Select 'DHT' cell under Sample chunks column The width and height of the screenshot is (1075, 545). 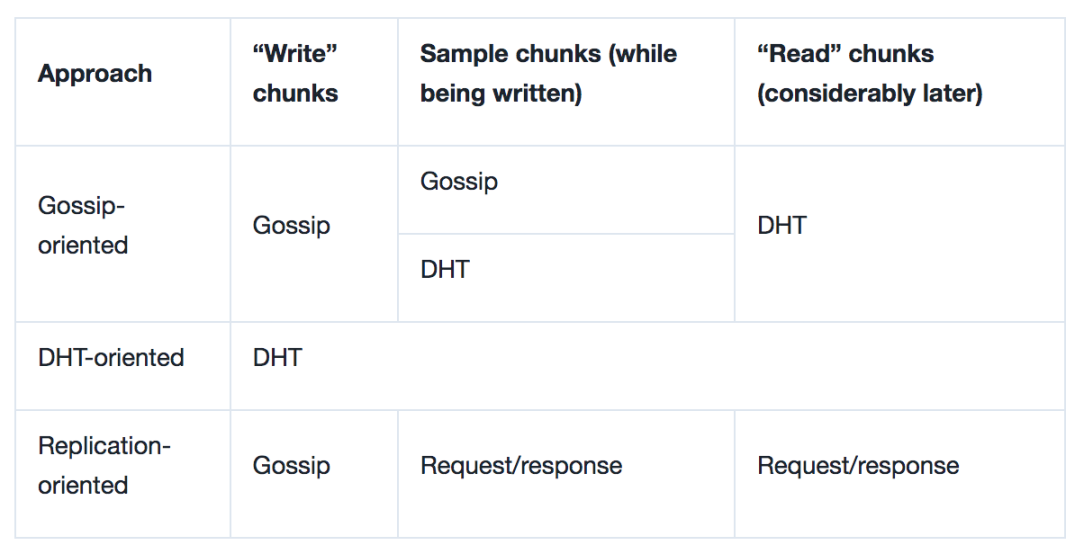pyautogui.click(x=445, y=270)
